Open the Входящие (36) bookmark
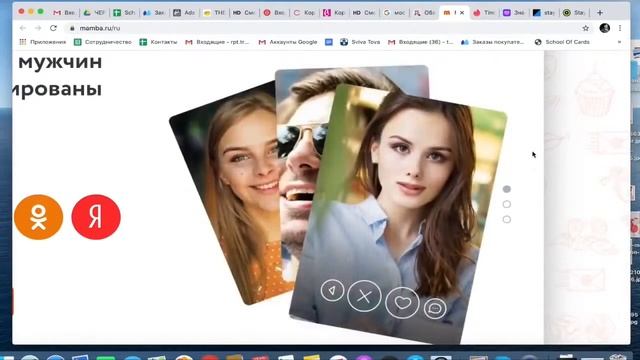640x360 pixels. [421, 42]
